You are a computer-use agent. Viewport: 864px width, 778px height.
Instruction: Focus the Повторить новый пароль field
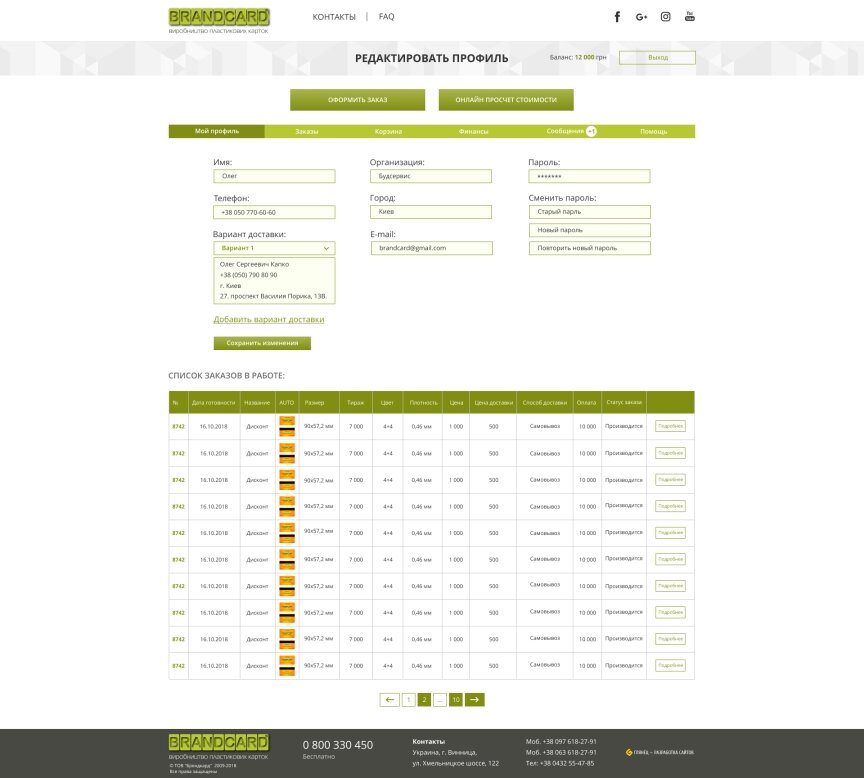pos(590,248)
